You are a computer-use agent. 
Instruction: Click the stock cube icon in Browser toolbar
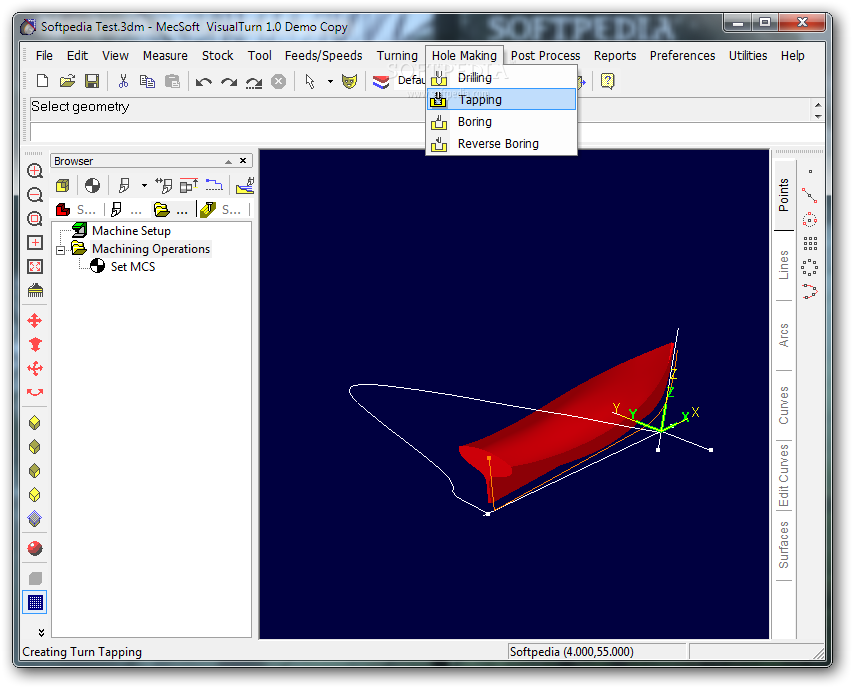(63, 186)
